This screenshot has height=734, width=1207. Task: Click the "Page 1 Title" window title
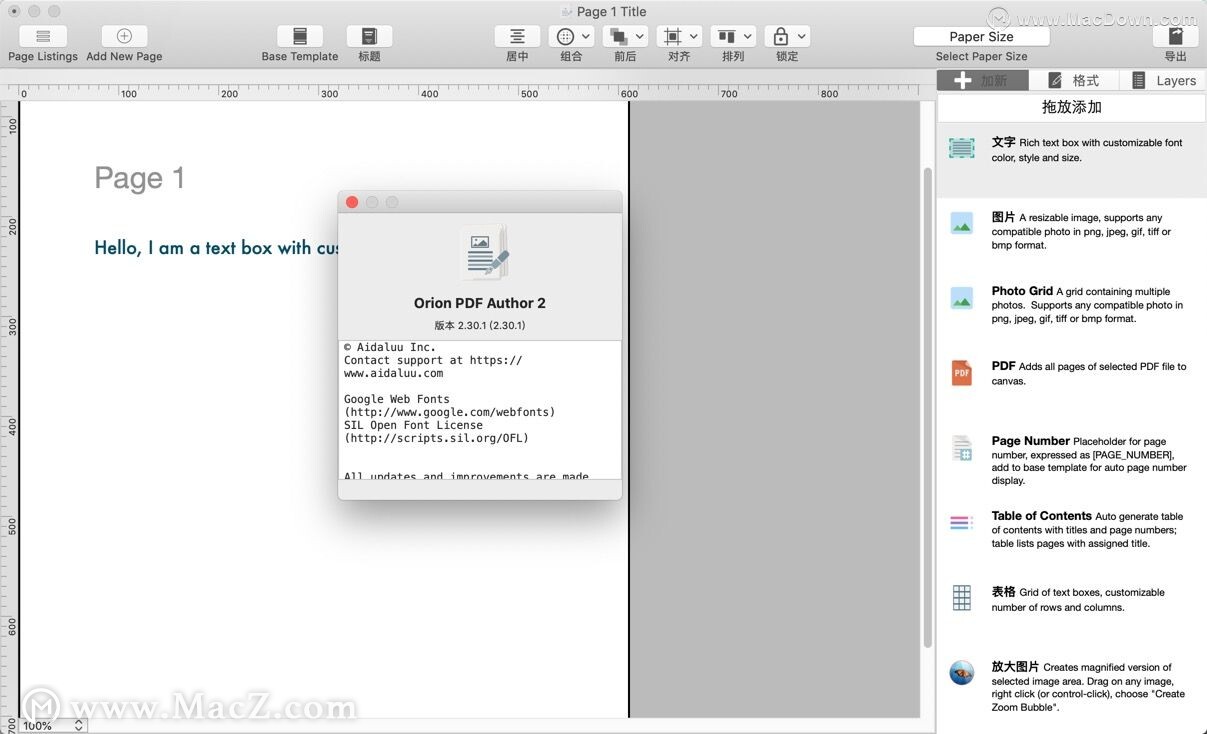(611, 12)
